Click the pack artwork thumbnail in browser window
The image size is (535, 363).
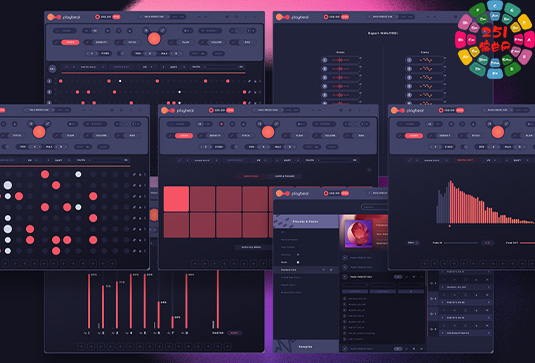[x=359, y=234]
